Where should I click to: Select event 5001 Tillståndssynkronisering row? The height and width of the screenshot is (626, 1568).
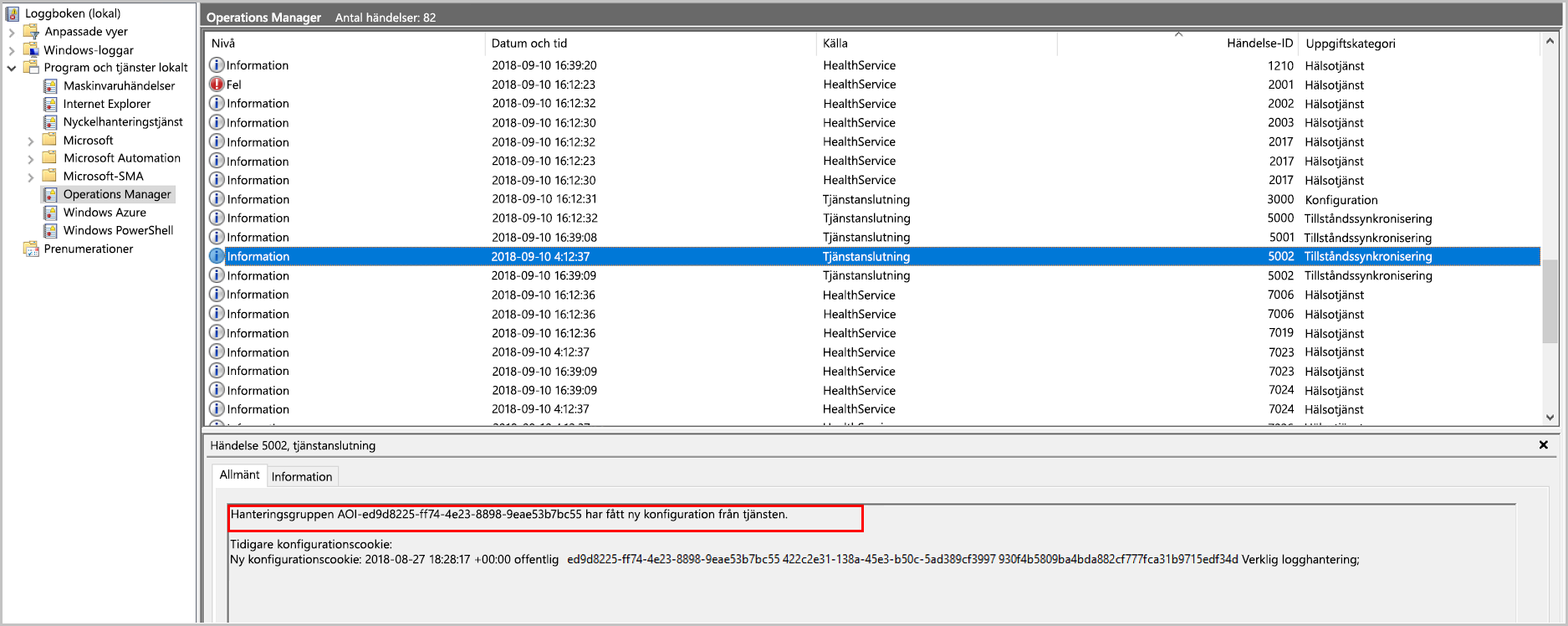pos(873,237)
